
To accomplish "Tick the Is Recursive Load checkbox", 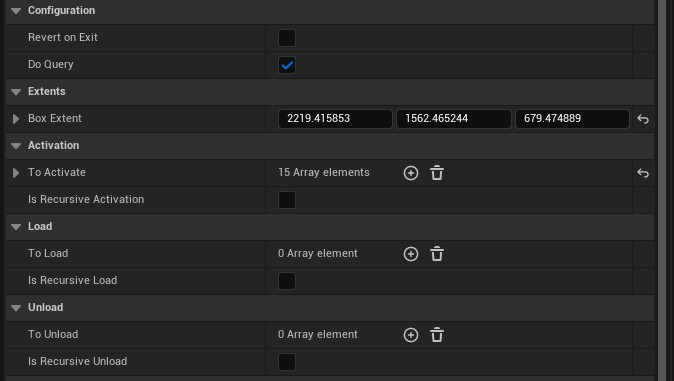I will point(287,281).
